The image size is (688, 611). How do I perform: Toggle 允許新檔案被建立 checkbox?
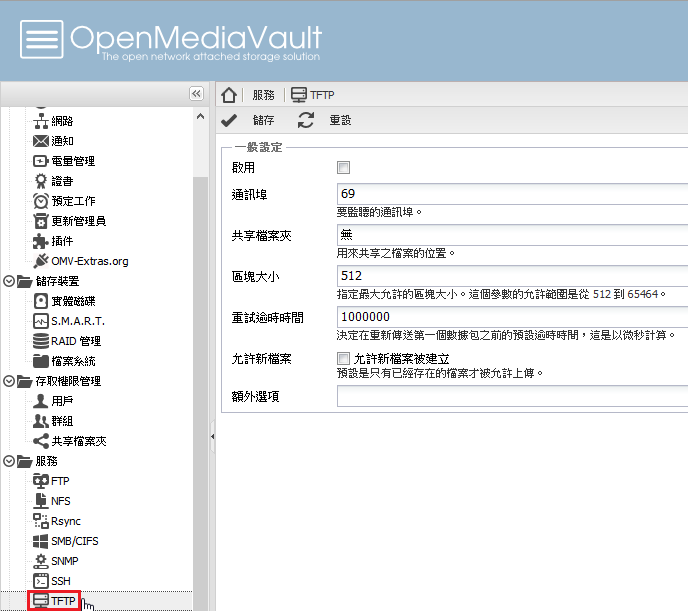click(343, 359)
